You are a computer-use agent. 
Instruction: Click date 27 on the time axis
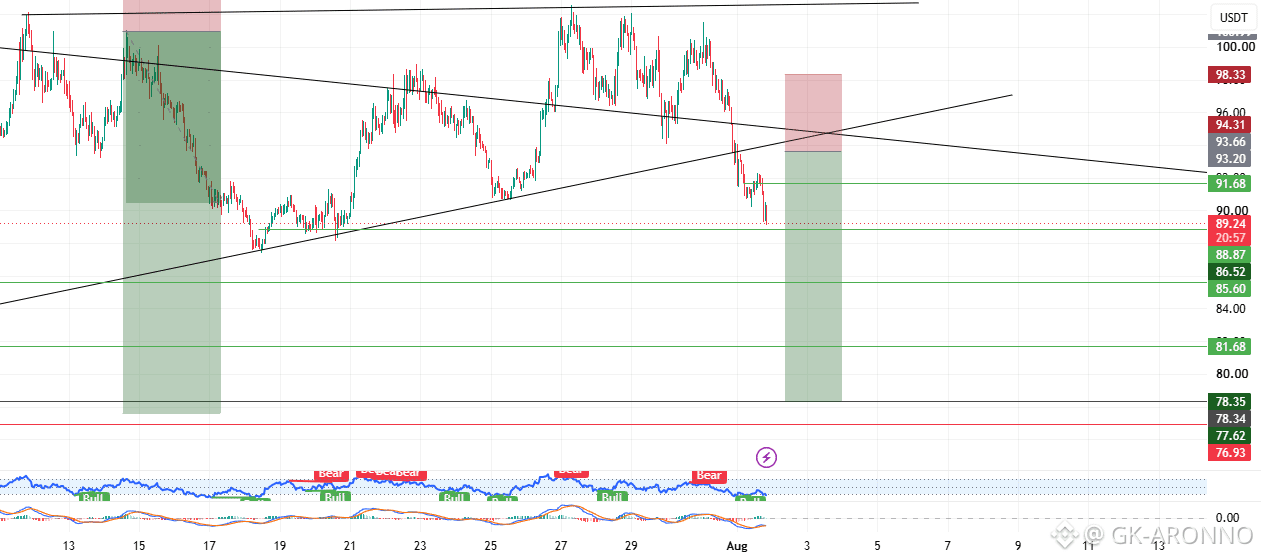tap(561, 546)
